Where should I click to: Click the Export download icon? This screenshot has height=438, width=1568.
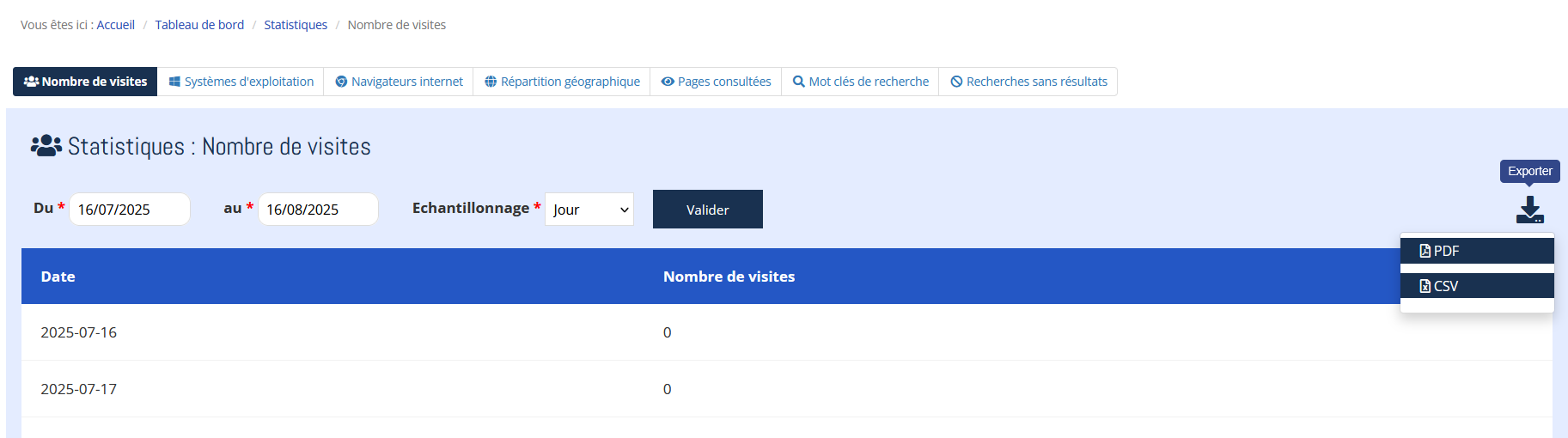(1529, 210)
